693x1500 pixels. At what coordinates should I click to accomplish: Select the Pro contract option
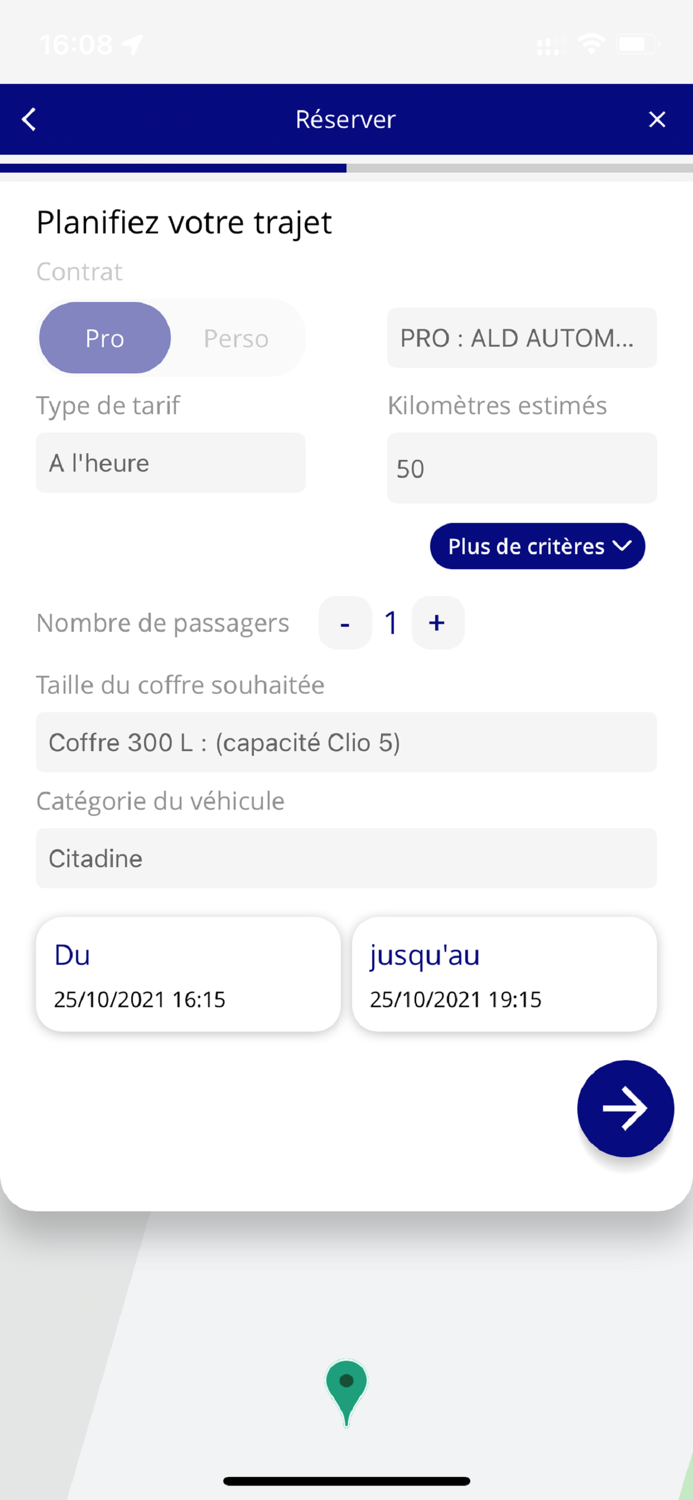104,338
